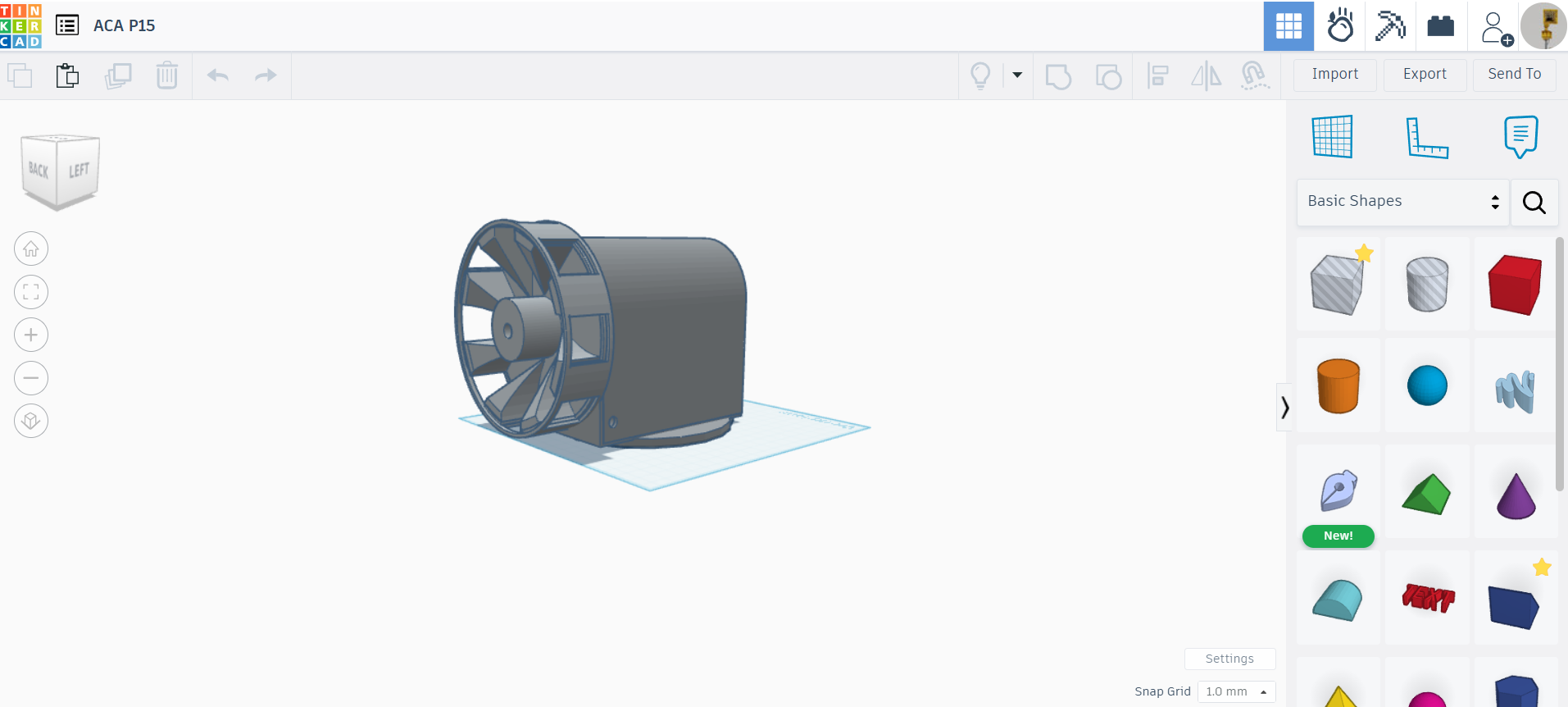Image resolution: width=1568 pixels, height=707 pixels.
Task: Click the Ungroup shapes icon
Action: point(1108,75)
